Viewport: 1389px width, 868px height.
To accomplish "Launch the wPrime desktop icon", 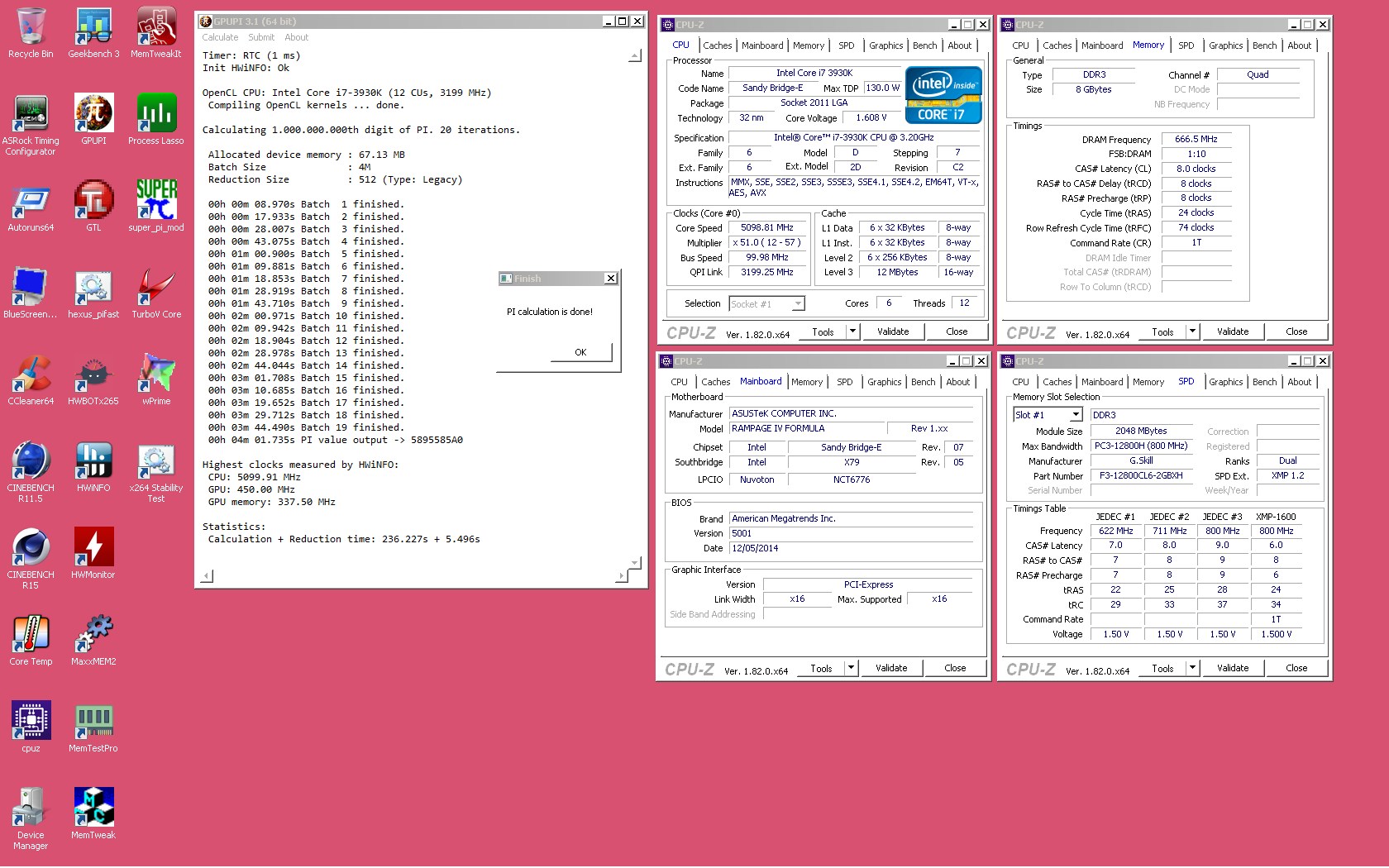I will point(156,380).
